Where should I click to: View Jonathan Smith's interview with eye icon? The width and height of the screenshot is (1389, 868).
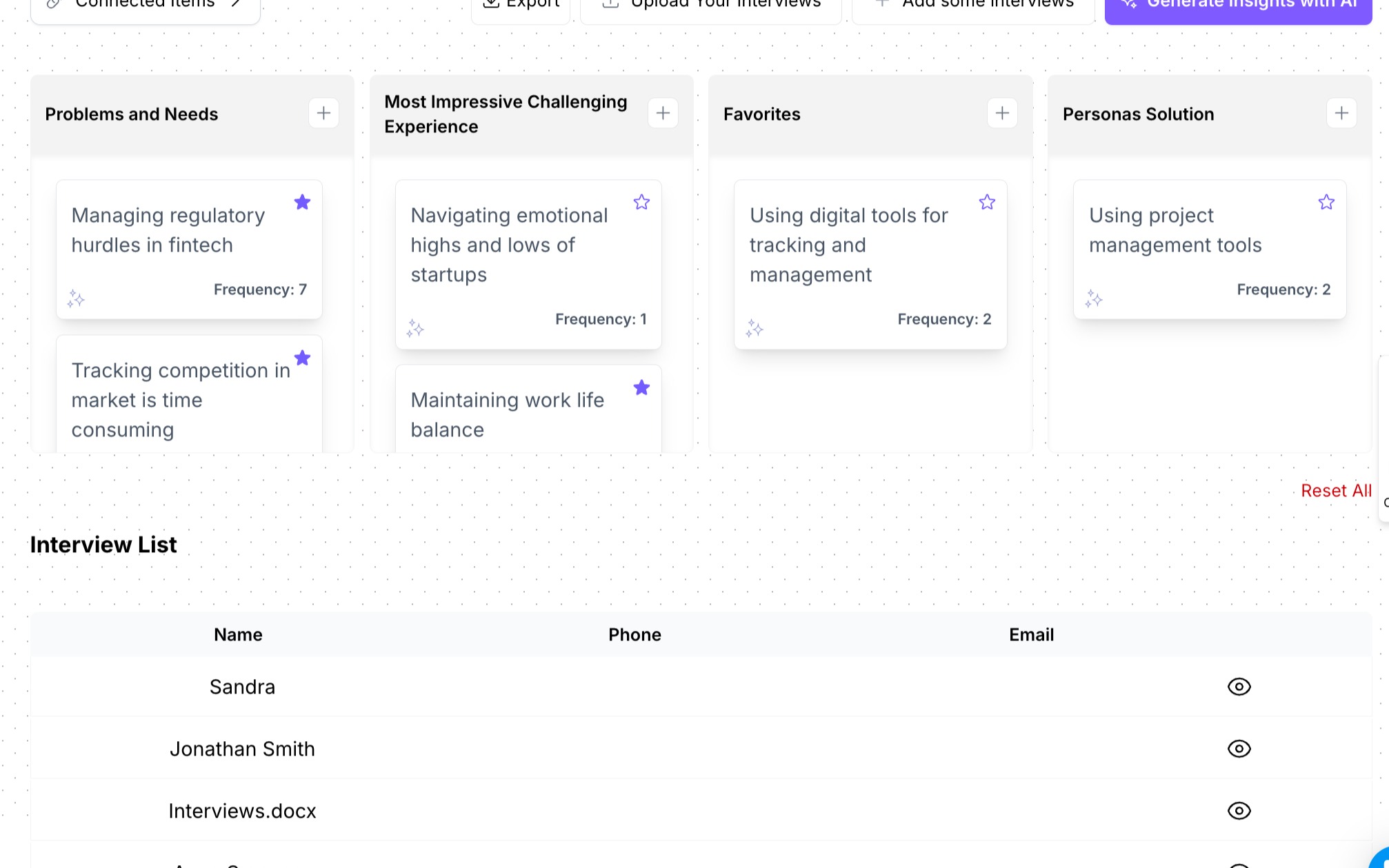(1239, 749)
